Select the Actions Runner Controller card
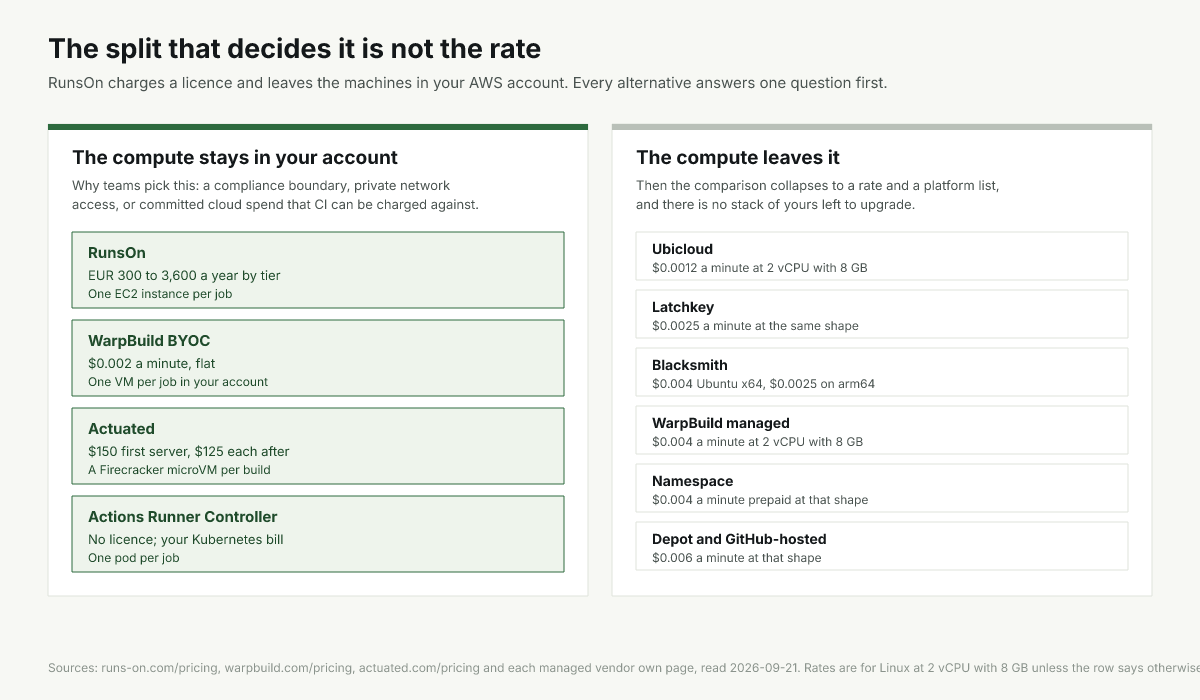1200x700 pixels. 318,534
